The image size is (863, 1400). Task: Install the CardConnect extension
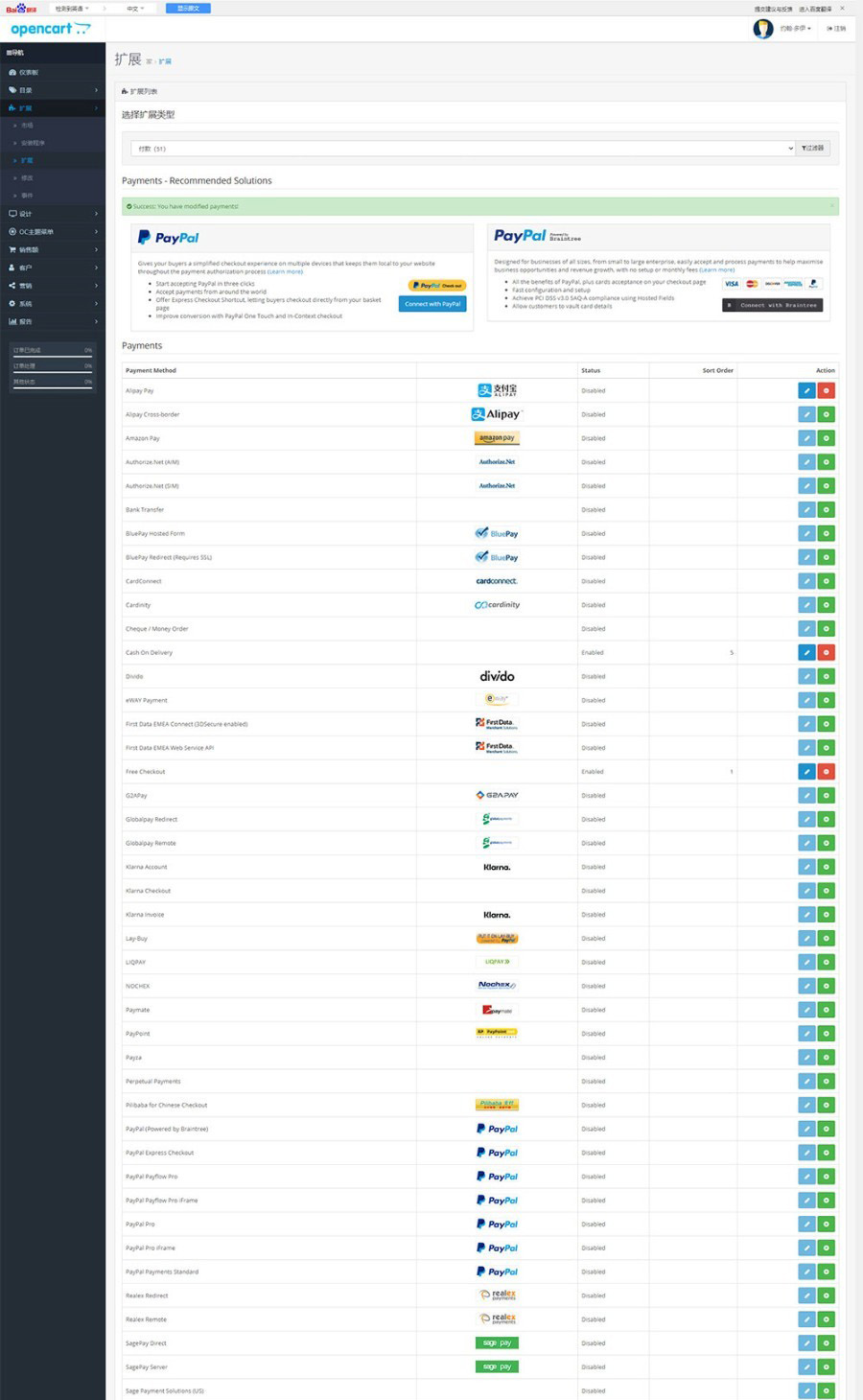(826, 581)
